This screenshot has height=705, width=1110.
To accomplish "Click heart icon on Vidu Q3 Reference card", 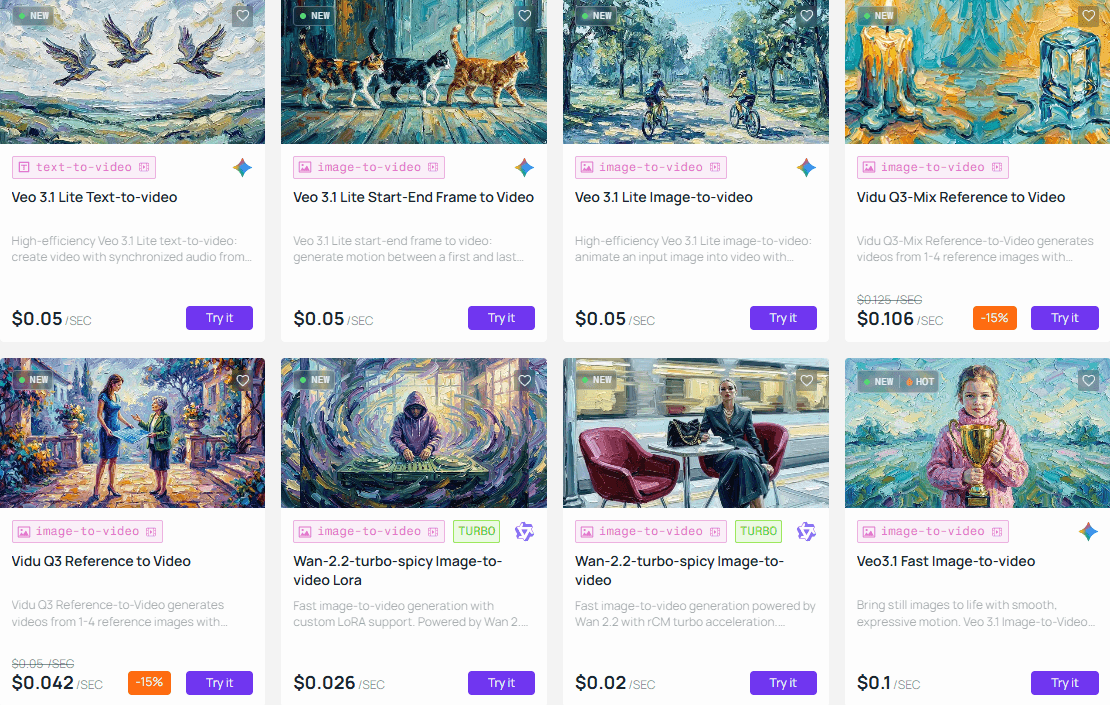I will tap(242, 380).
